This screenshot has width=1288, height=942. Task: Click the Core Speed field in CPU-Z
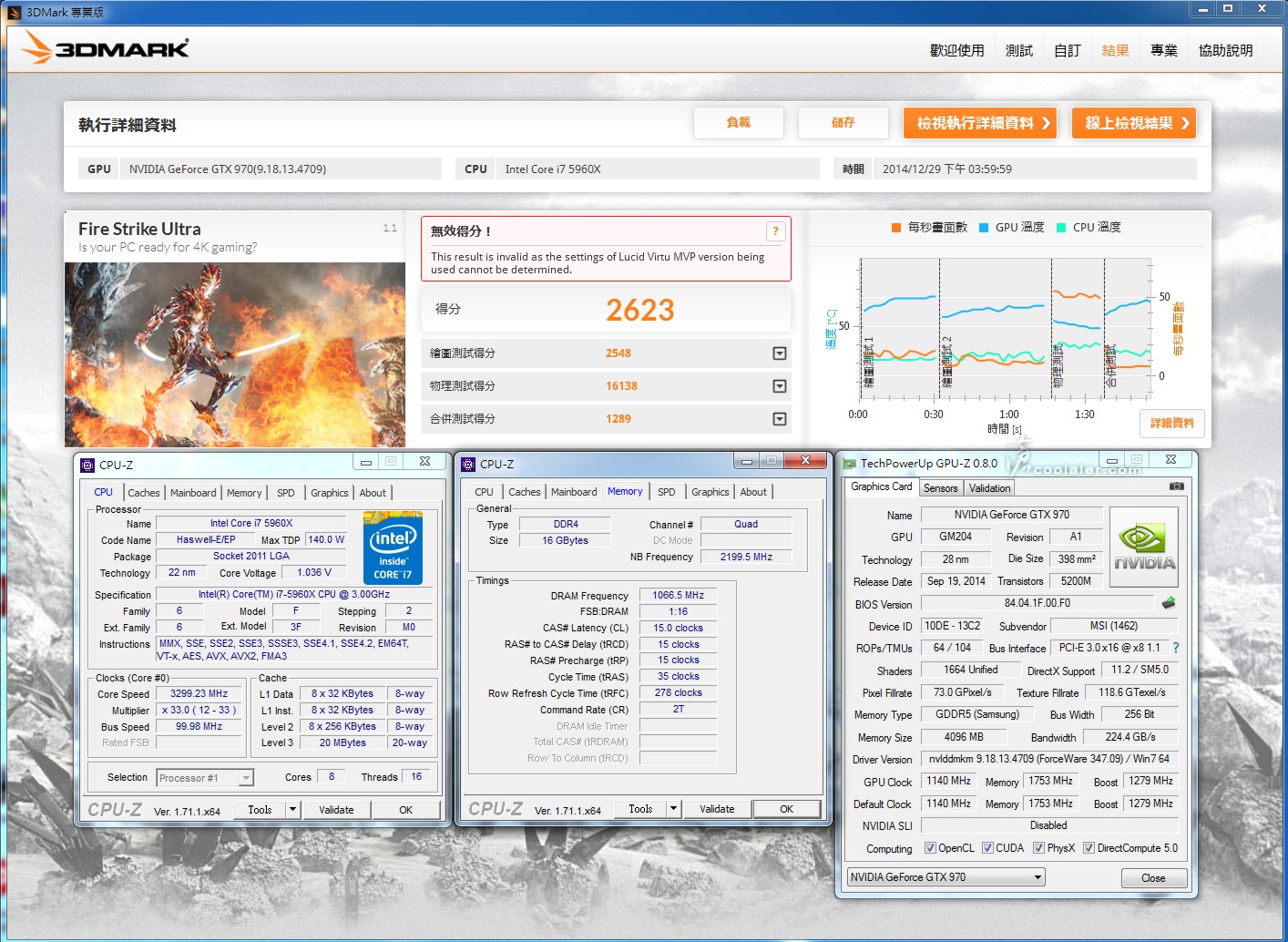199,694
